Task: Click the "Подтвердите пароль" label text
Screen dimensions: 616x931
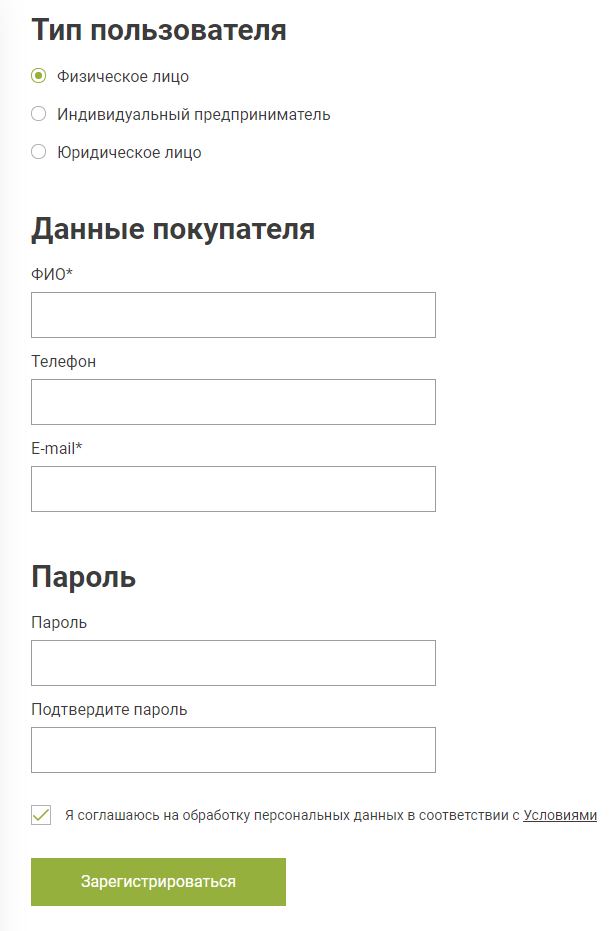Action: point(109,709)
